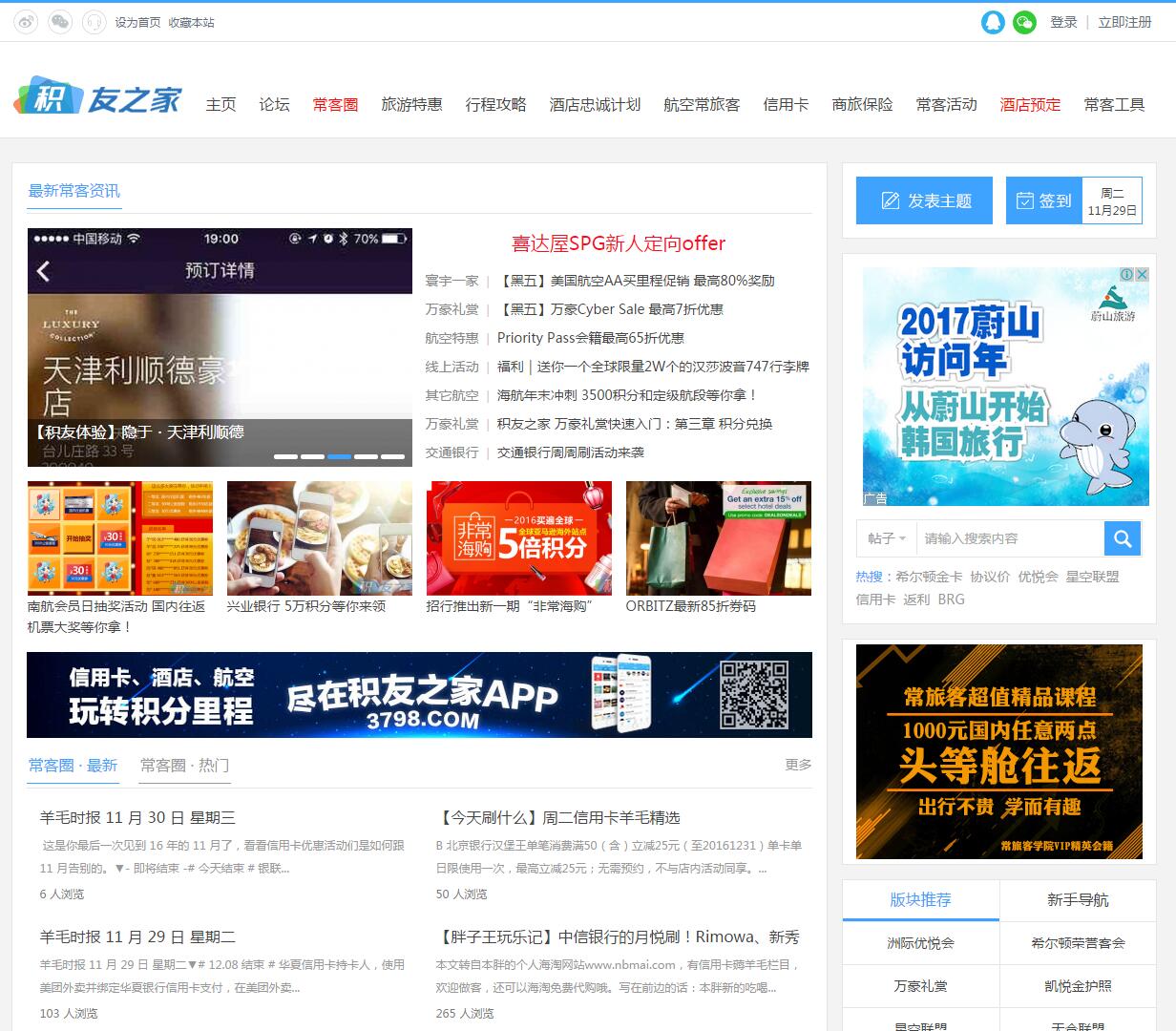The image size is (1176, 1031).
Task: Open 【今天刷什么】周二信用卡羊毛精选 post
Action: [x=558, y=817]
